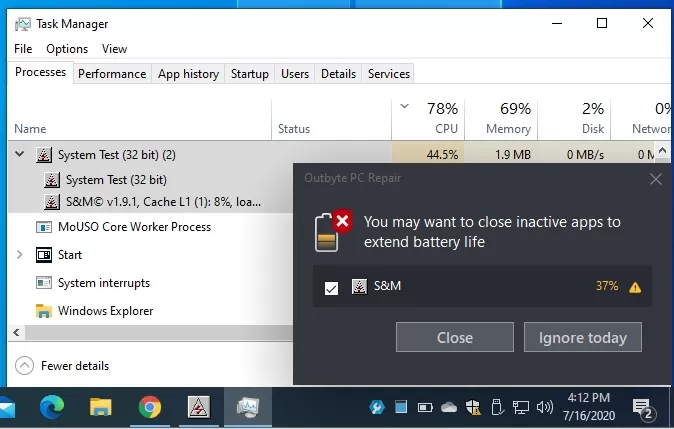Viewport: 674px width, 429px height.
Task: Click the Task Manager taskbar icon
Action: [x=248, y=407]
